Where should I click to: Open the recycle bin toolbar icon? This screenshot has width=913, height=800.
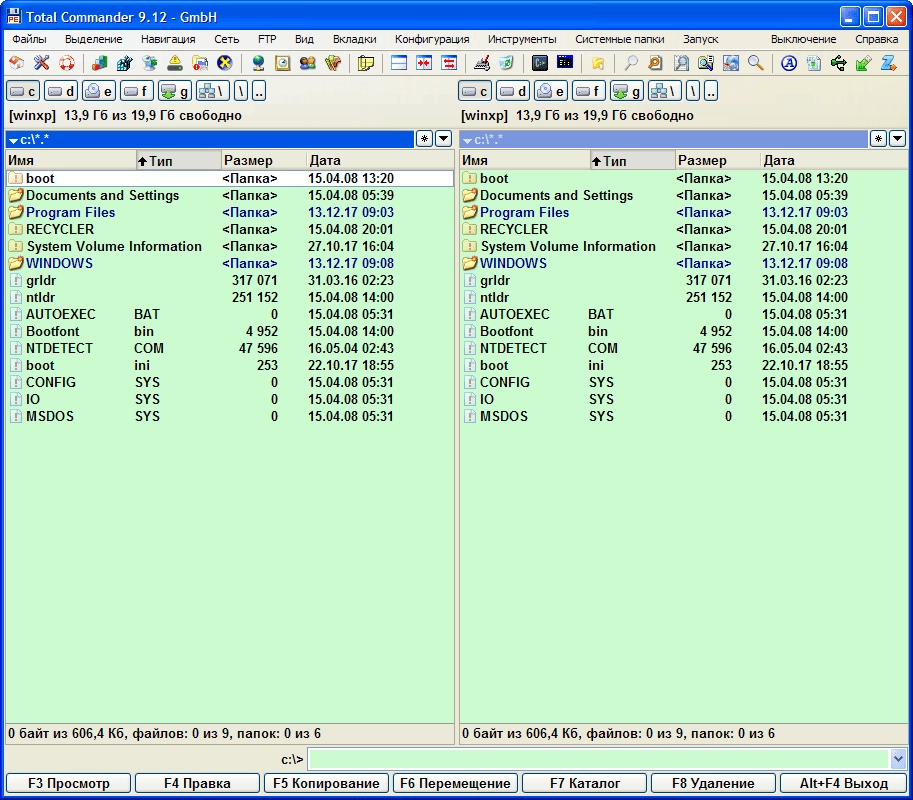[x=507, y=63]
